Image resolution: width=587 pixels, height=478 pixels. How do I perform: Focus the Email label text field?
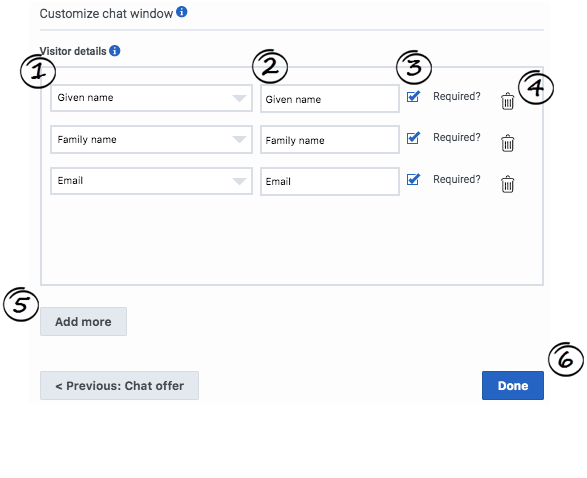[330, 182]
